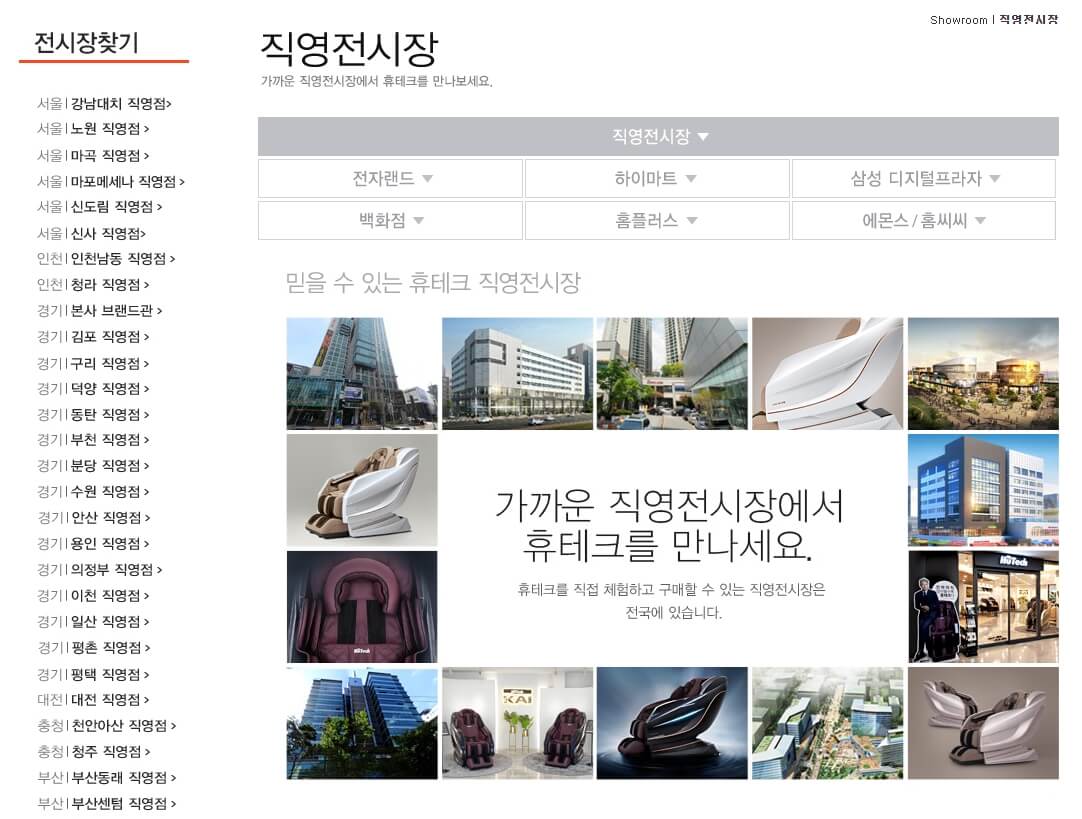Open 서울 신도림 직영점 link
The height and width of the screenshot is (819, 1082).
tap(100, 207)
